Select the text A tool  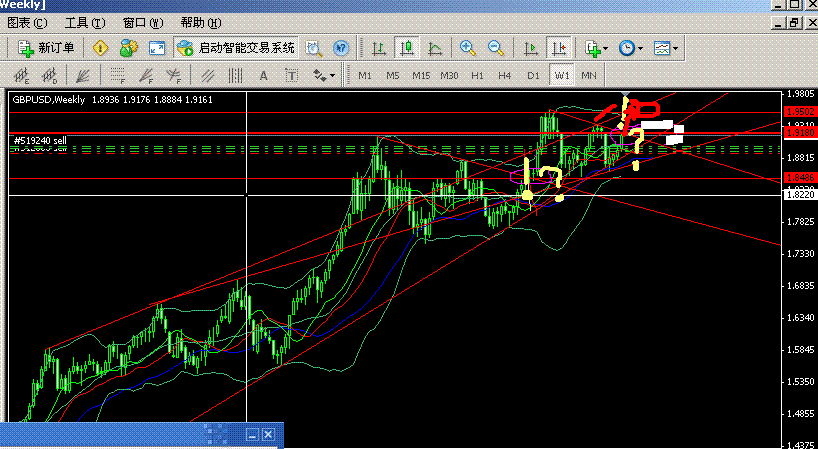(x=263, y=76)
